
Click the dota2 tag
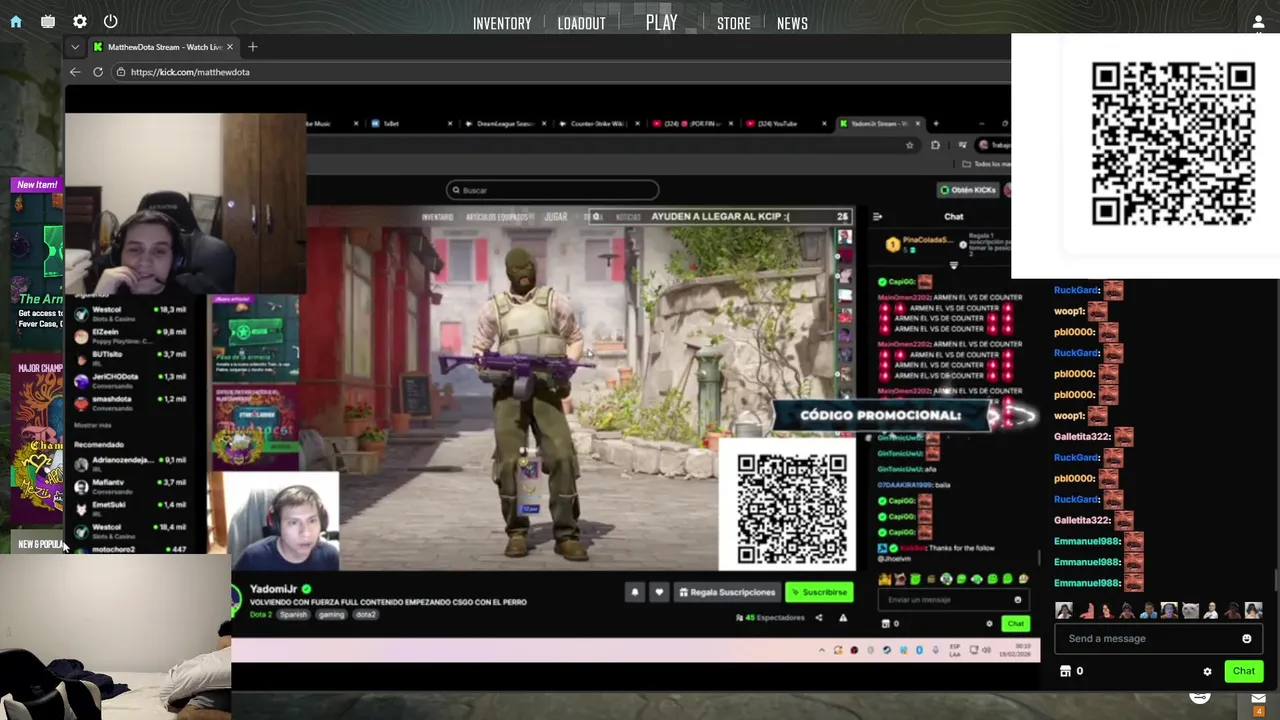[365, 614]
